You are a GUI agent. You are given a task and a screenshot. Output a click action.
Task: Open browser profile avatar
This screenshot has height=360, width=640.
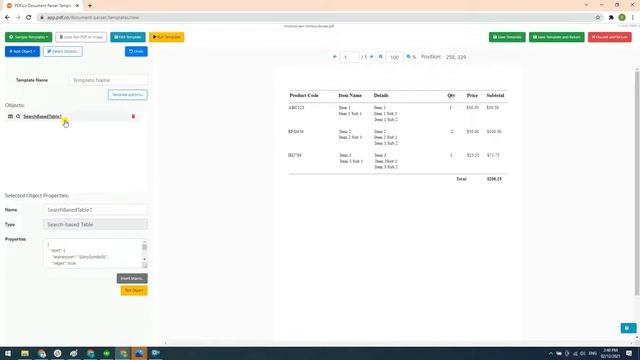click(x=622, y=18)
